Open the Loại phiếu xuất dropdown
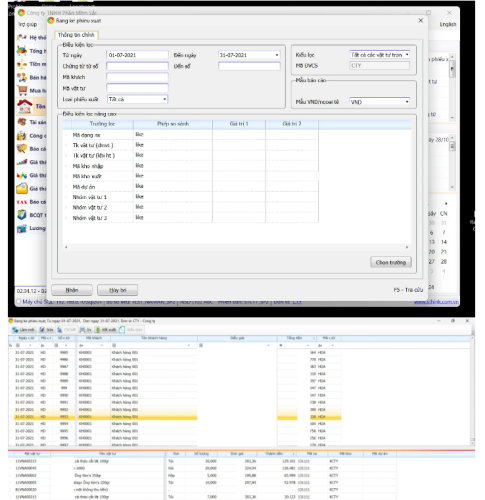The width and height of the screenshot is (485, 500). click(x=164, y=99)
